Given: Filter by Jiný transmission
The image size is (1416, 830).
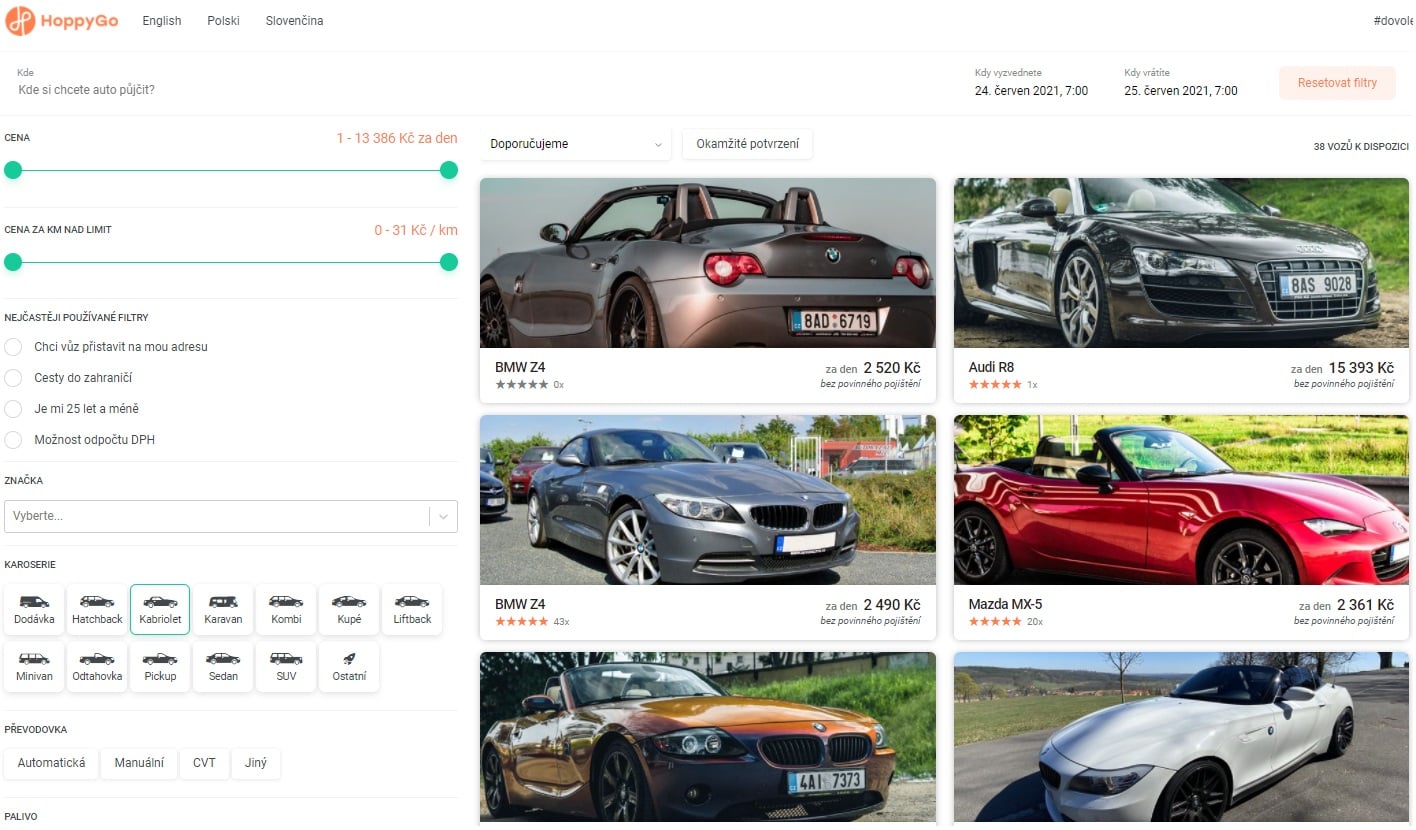Looking at the screenshot, I should tap(256, 763).
